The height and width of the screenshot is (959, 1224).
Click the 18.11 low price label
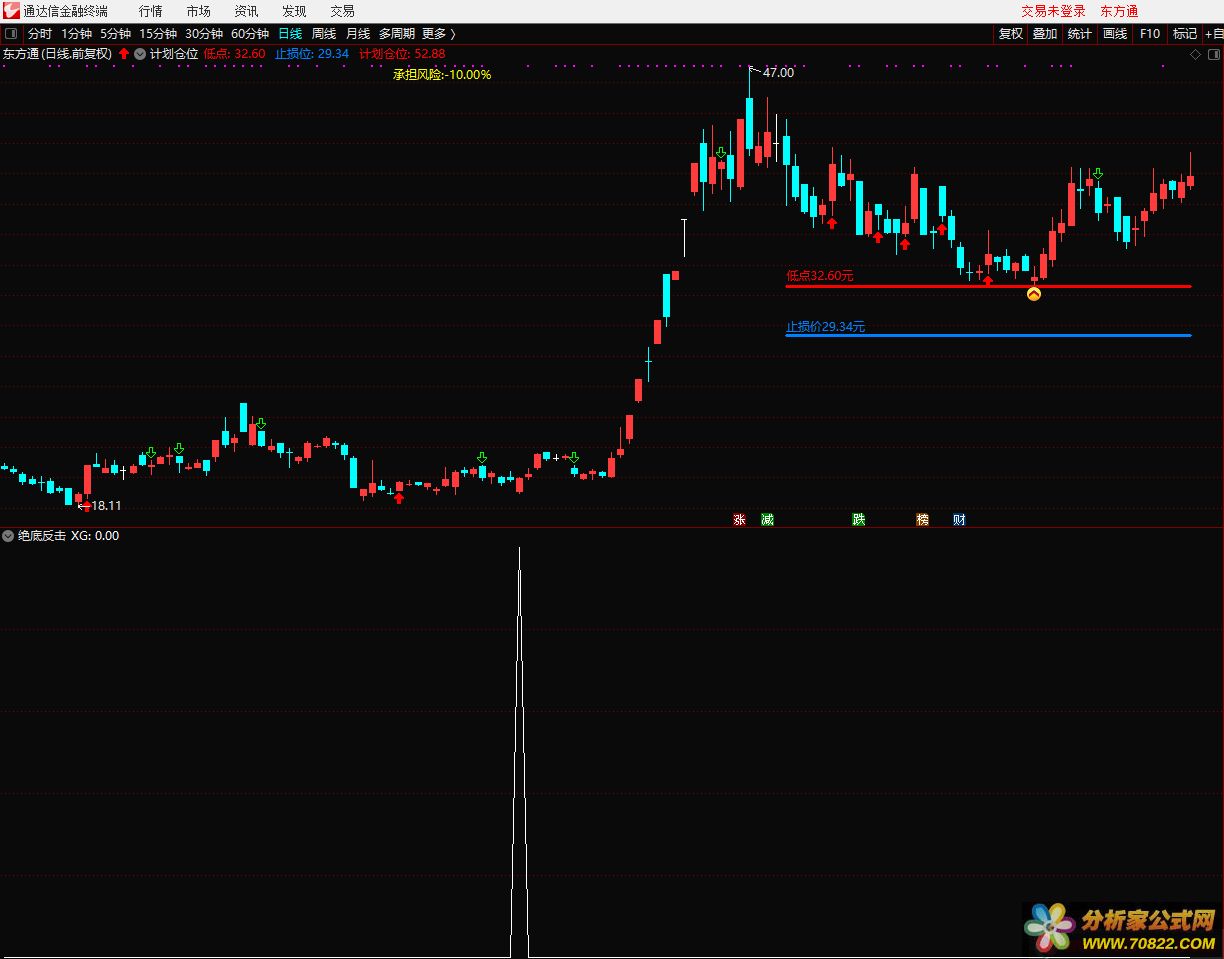pyautogui.click(x=106, y=506)
